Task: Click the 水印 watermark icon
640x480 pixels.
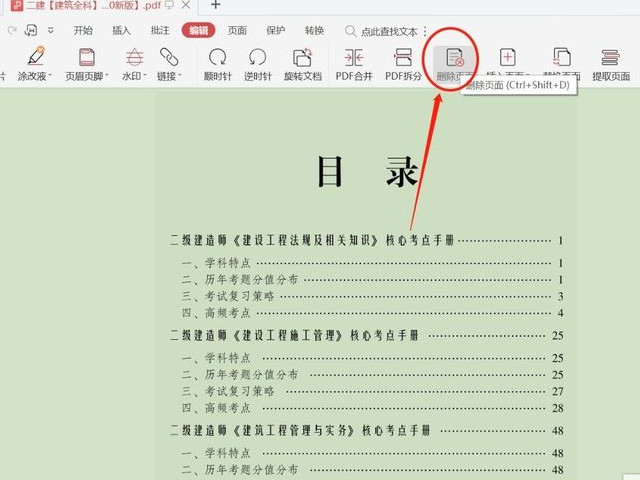Action: tap(134, 57)
